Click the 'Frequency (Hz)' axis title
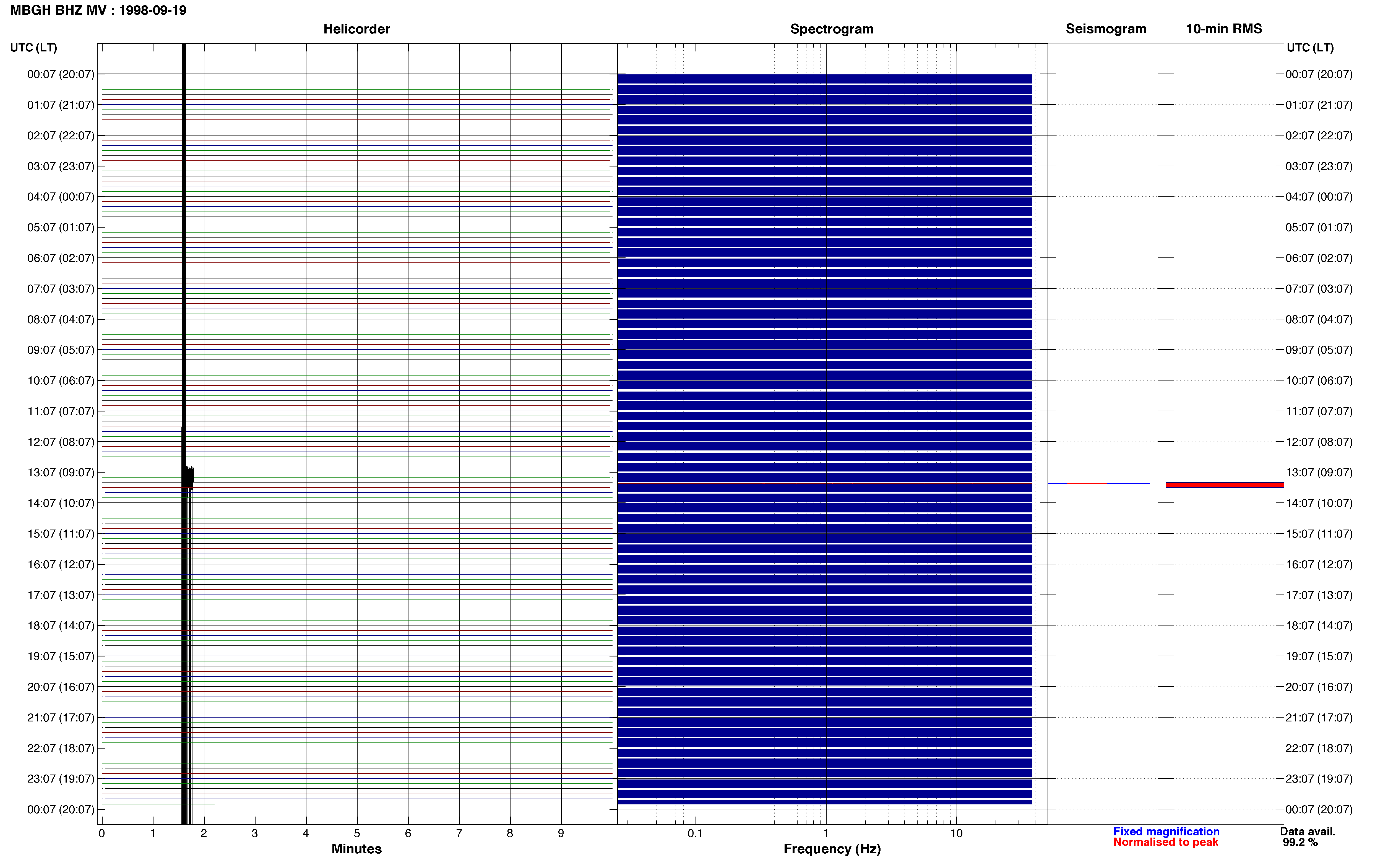Screen dimensions: 1388x868 pyautogui.click(x=832, y=848)
